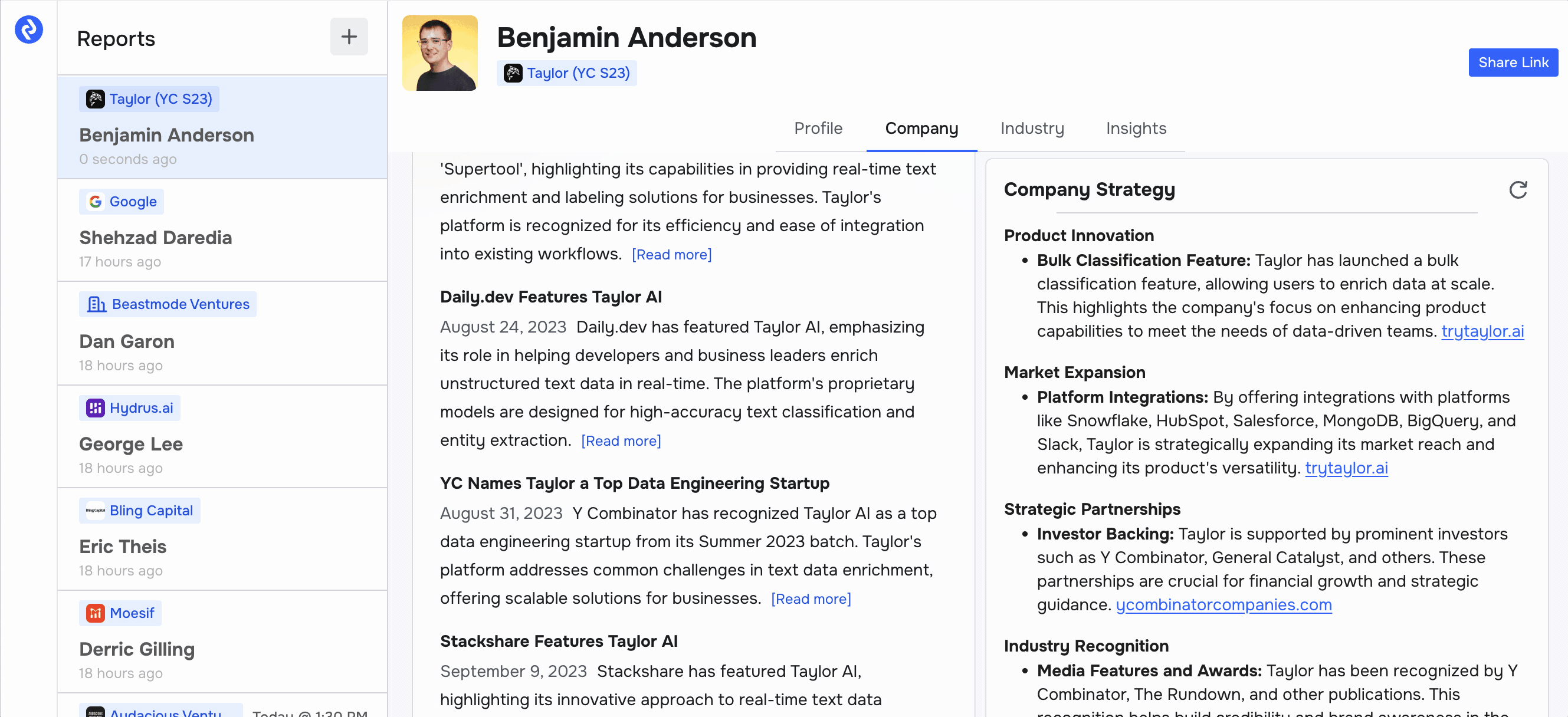
Task: Click Benjamin Anderson's profile photo
Action: [439, 53]
